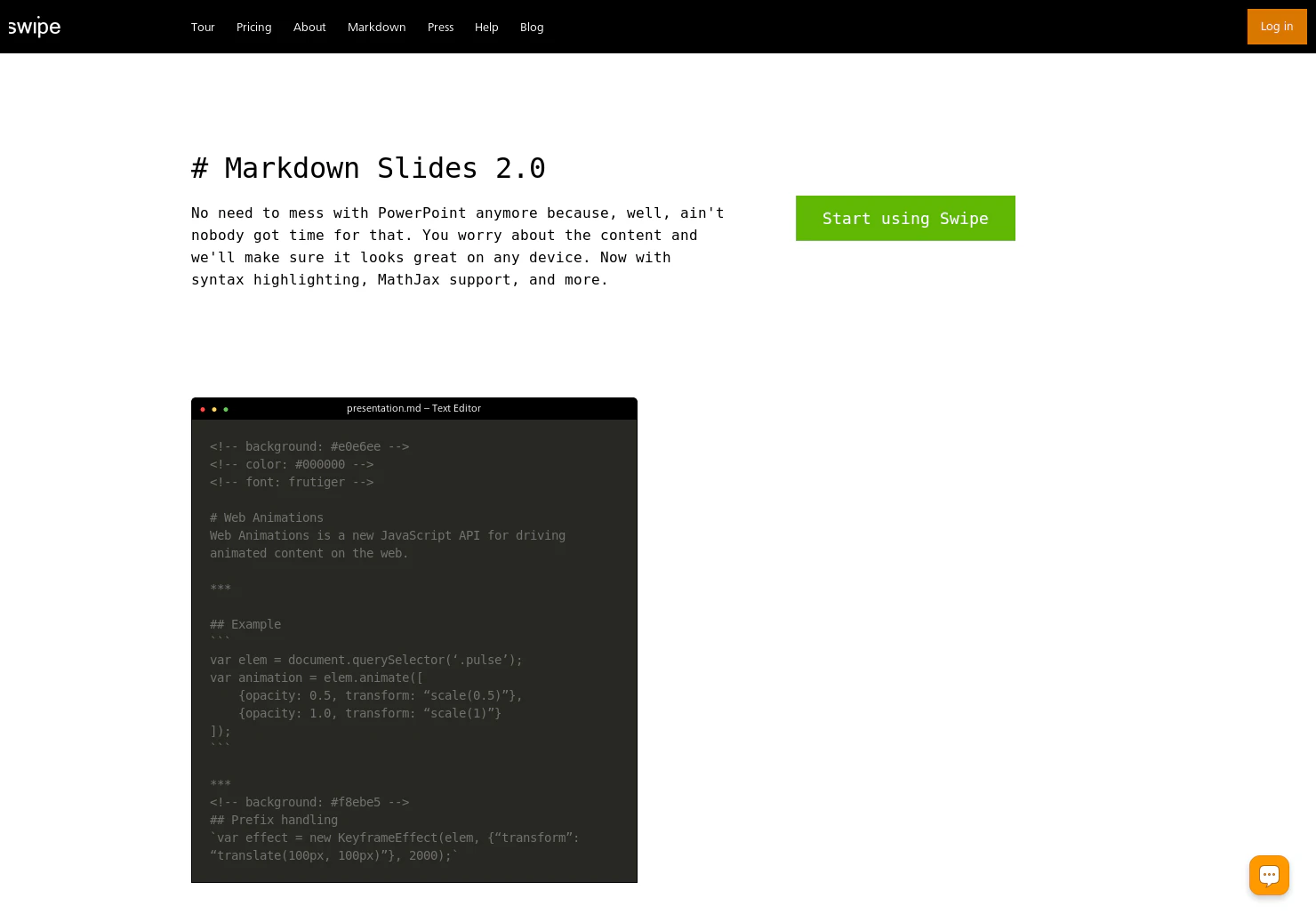The width and height of the screenshot is (1316, 922).
Task: Click the yellow minimize dot on the editor mockup
Action: [214, 409]
